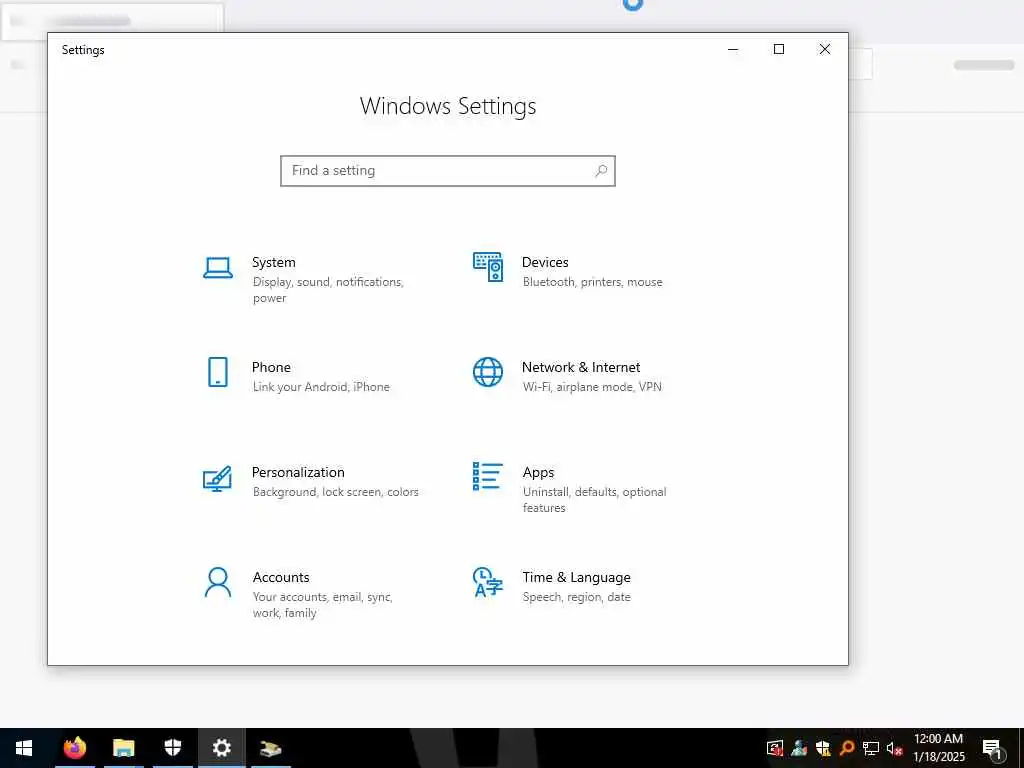This screenshot has height=768, width=1024.
Task: Click the System heading
Action: tap(274, 262)
